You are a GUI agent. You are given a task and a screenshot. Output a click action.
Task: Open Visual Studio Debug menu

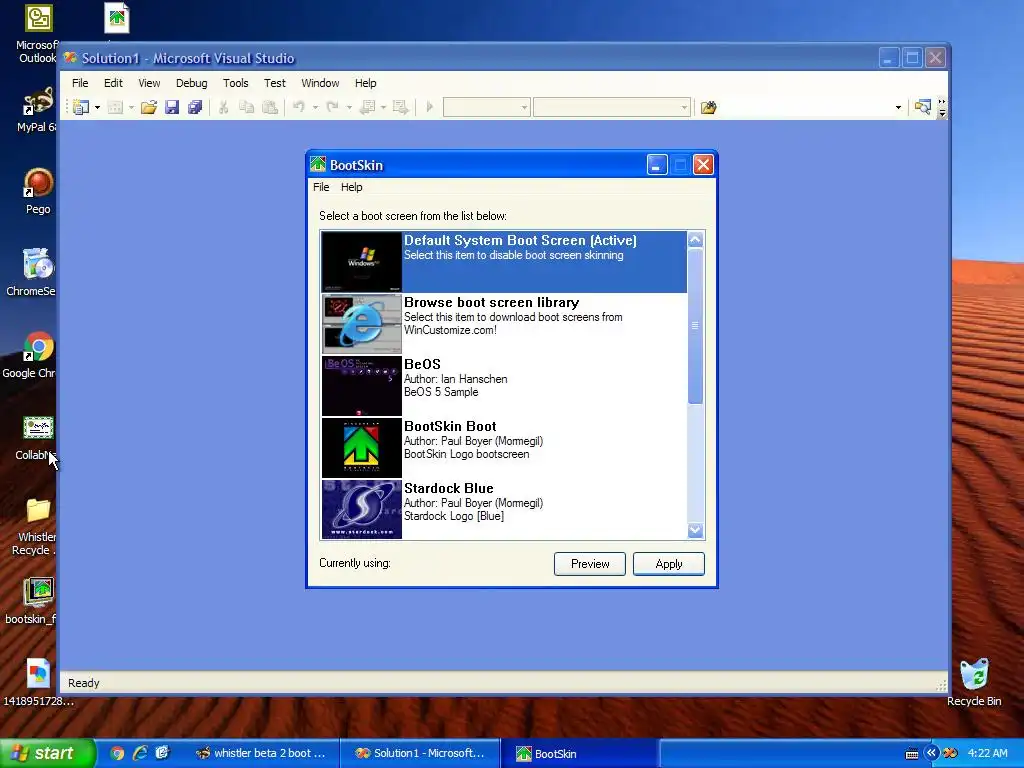click(191, 83)
